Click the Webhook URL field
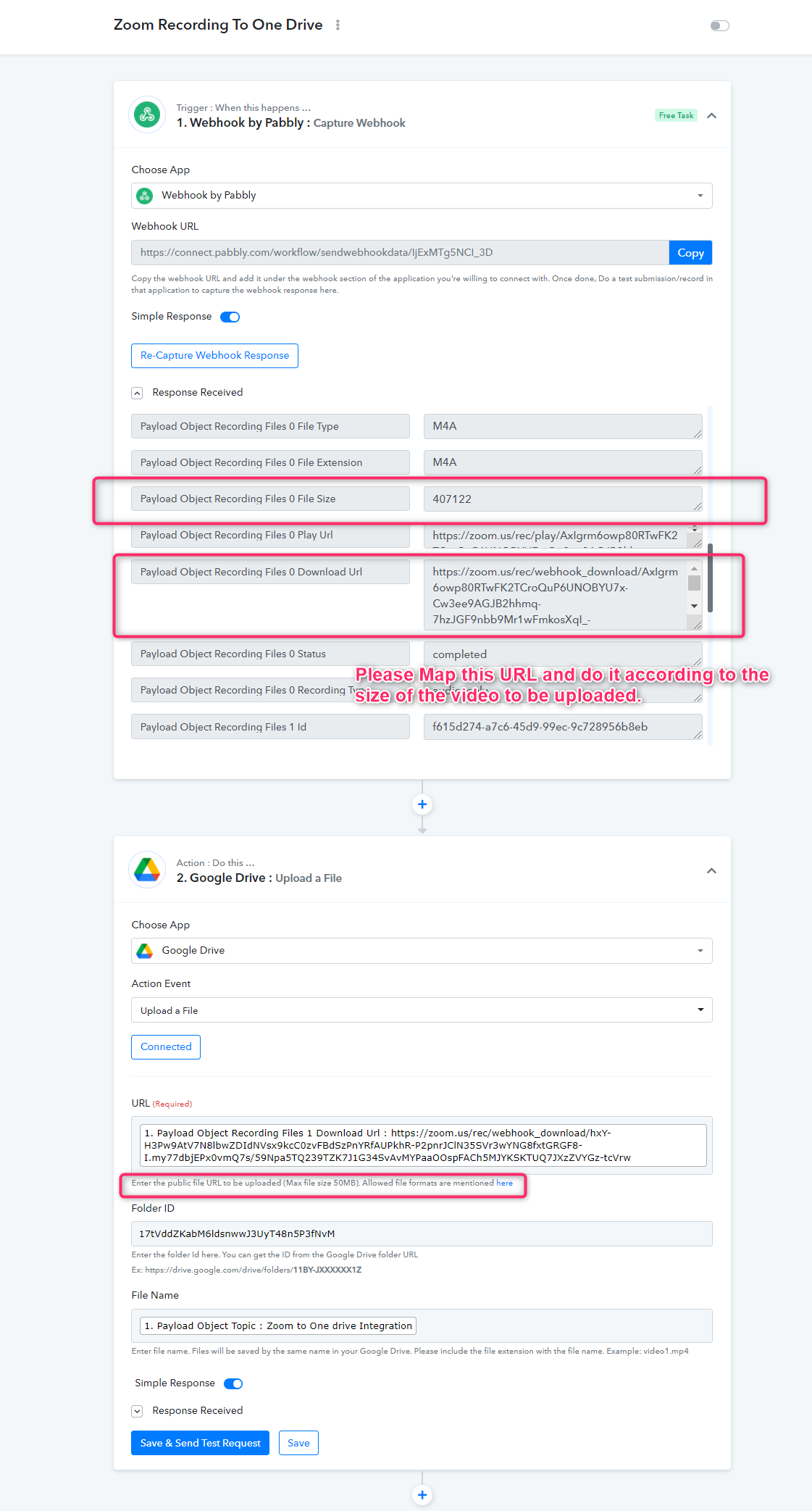 point(400,253)
